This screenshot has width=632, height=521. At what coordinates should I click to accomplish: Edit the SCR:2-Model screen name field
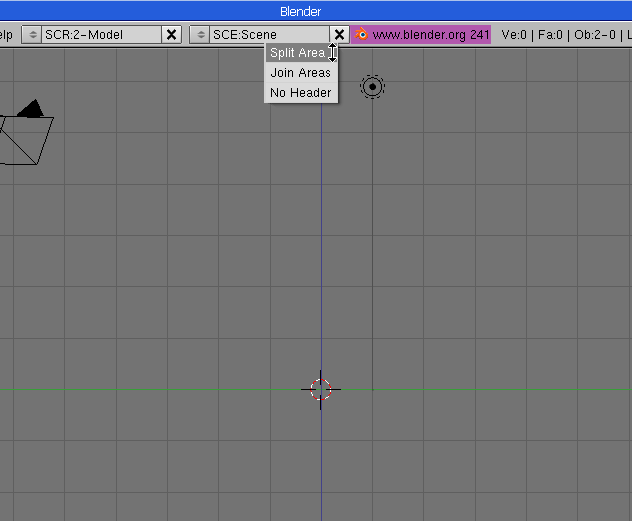[x=101, y=35]
